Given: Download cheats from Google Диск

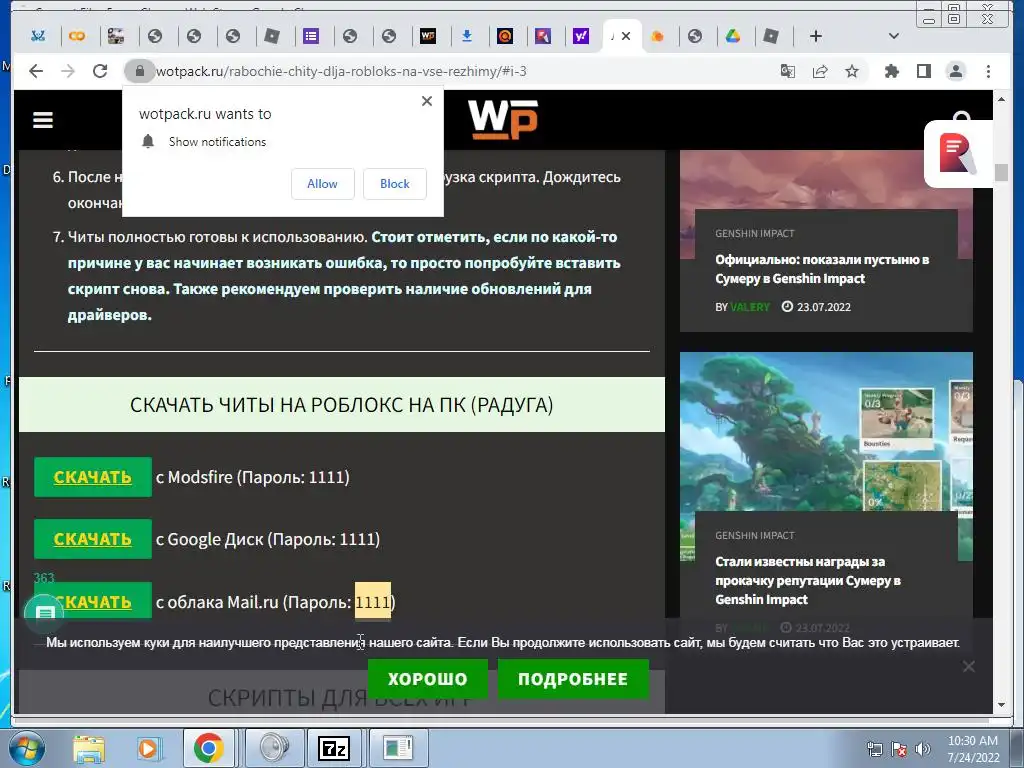Looking at the screenshot, I should (x=93, y=539).
